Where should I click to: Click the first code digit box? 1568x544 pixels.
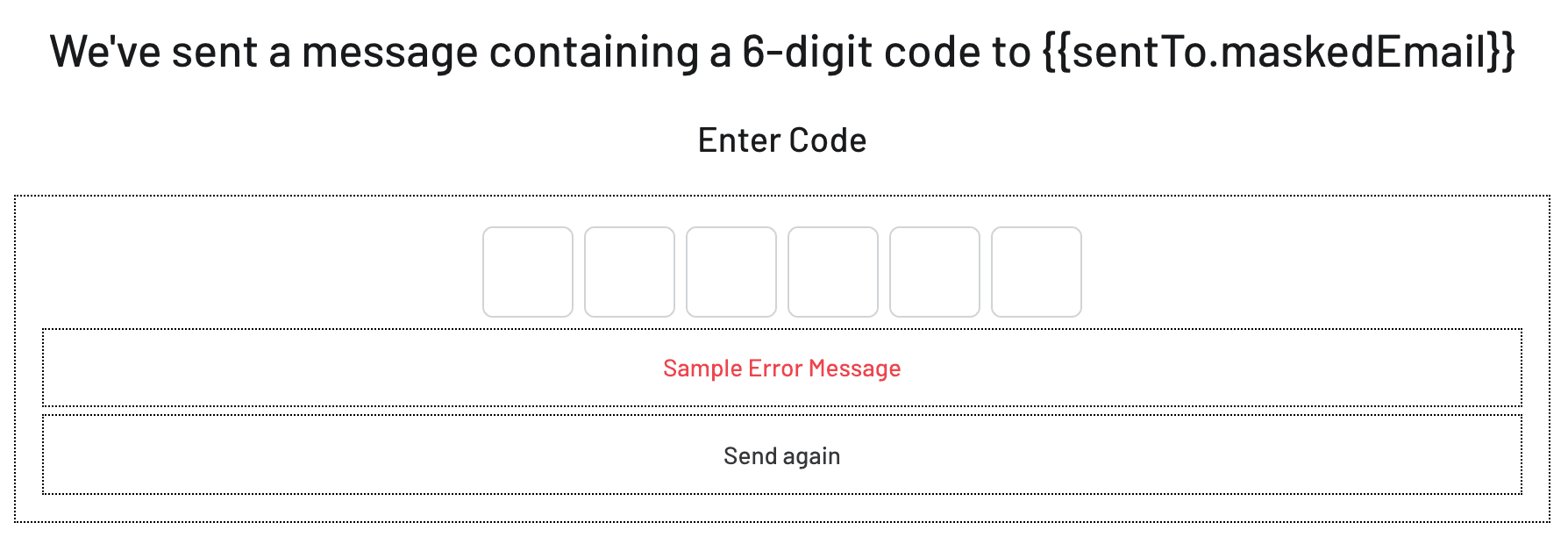coord(529,272)
